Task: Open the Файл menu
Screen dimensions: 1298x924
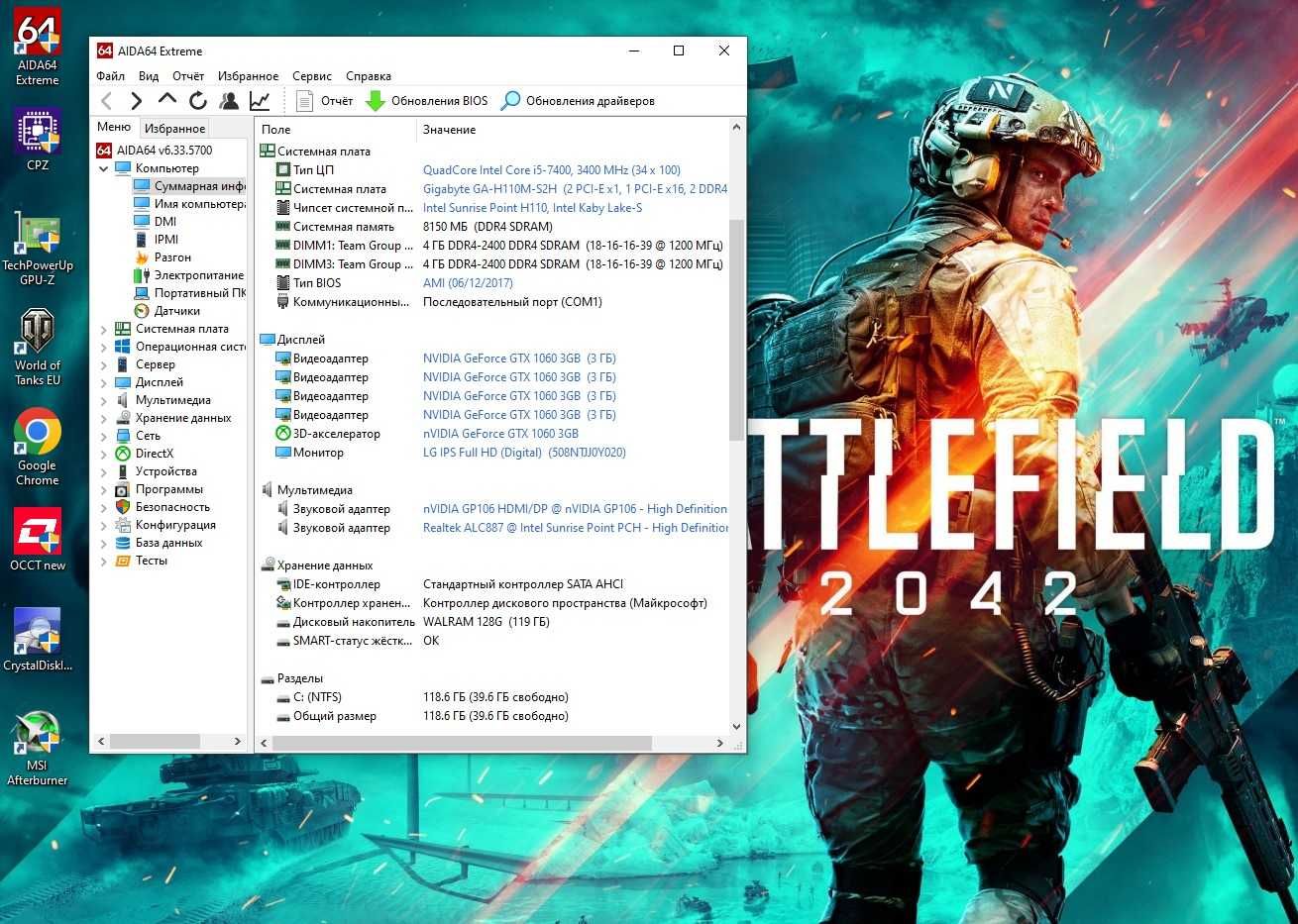Action: (110, 76)
